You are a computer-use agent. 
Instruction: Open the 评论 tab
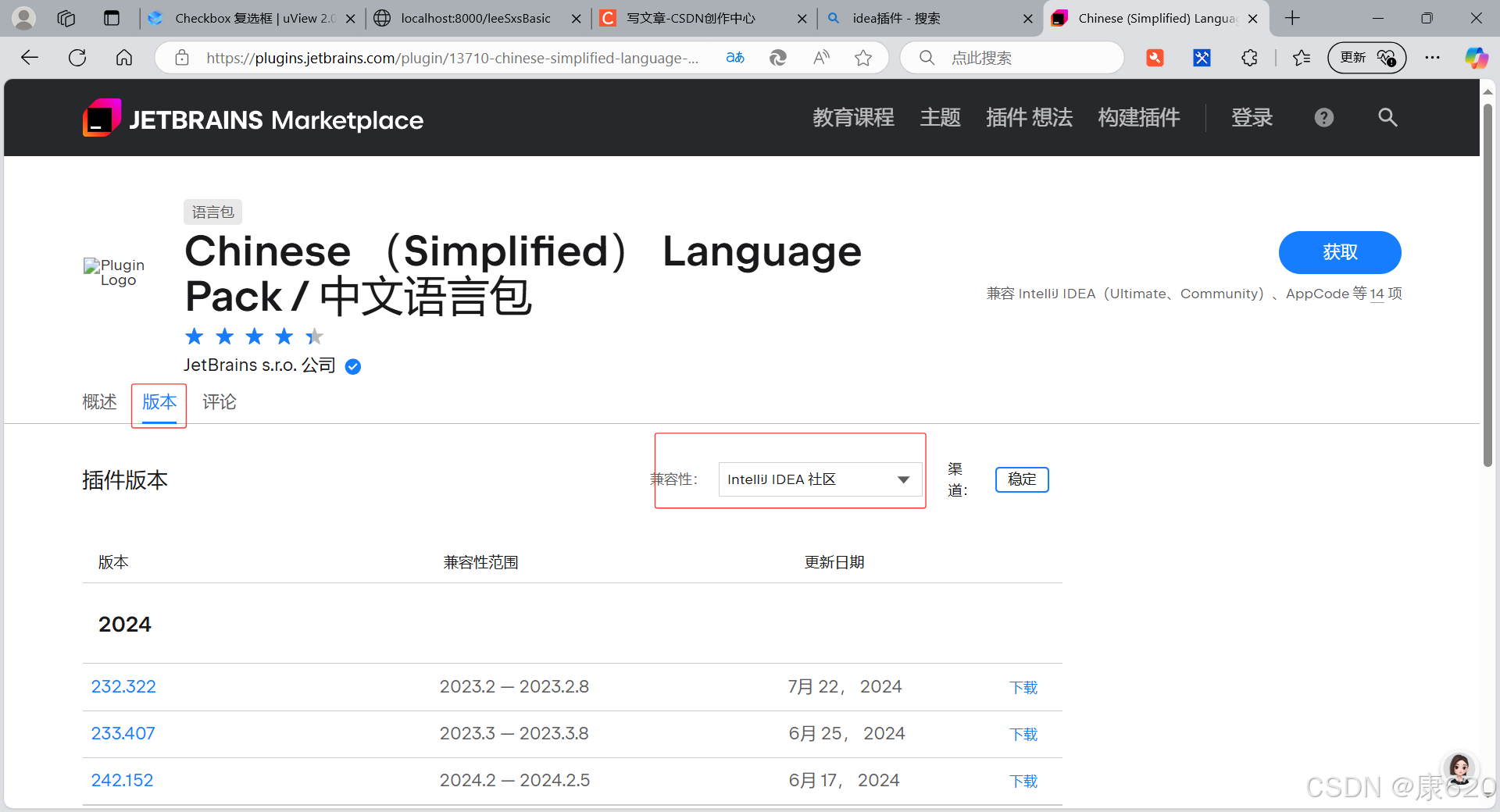pos(220,402)
